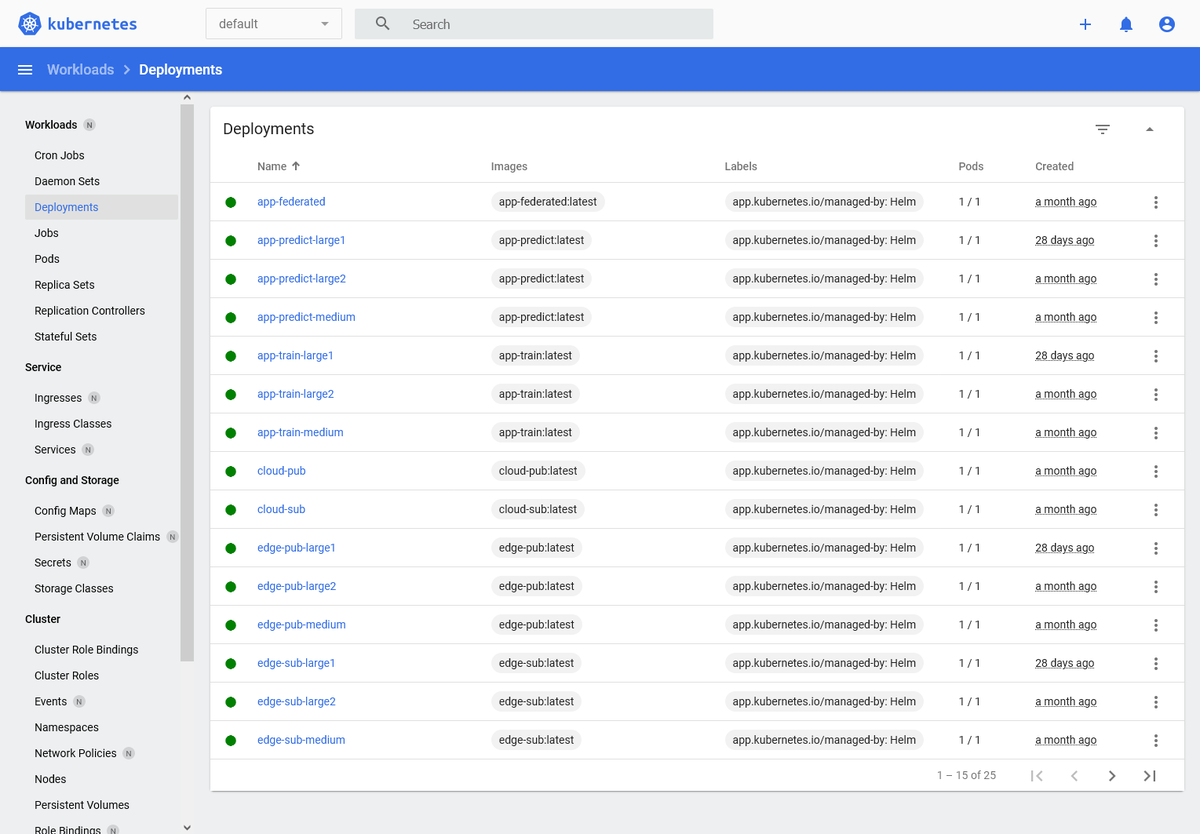Open Stateful Sets in sidebar
This screenshot has height=834, width=1200.
coord(66,337)
